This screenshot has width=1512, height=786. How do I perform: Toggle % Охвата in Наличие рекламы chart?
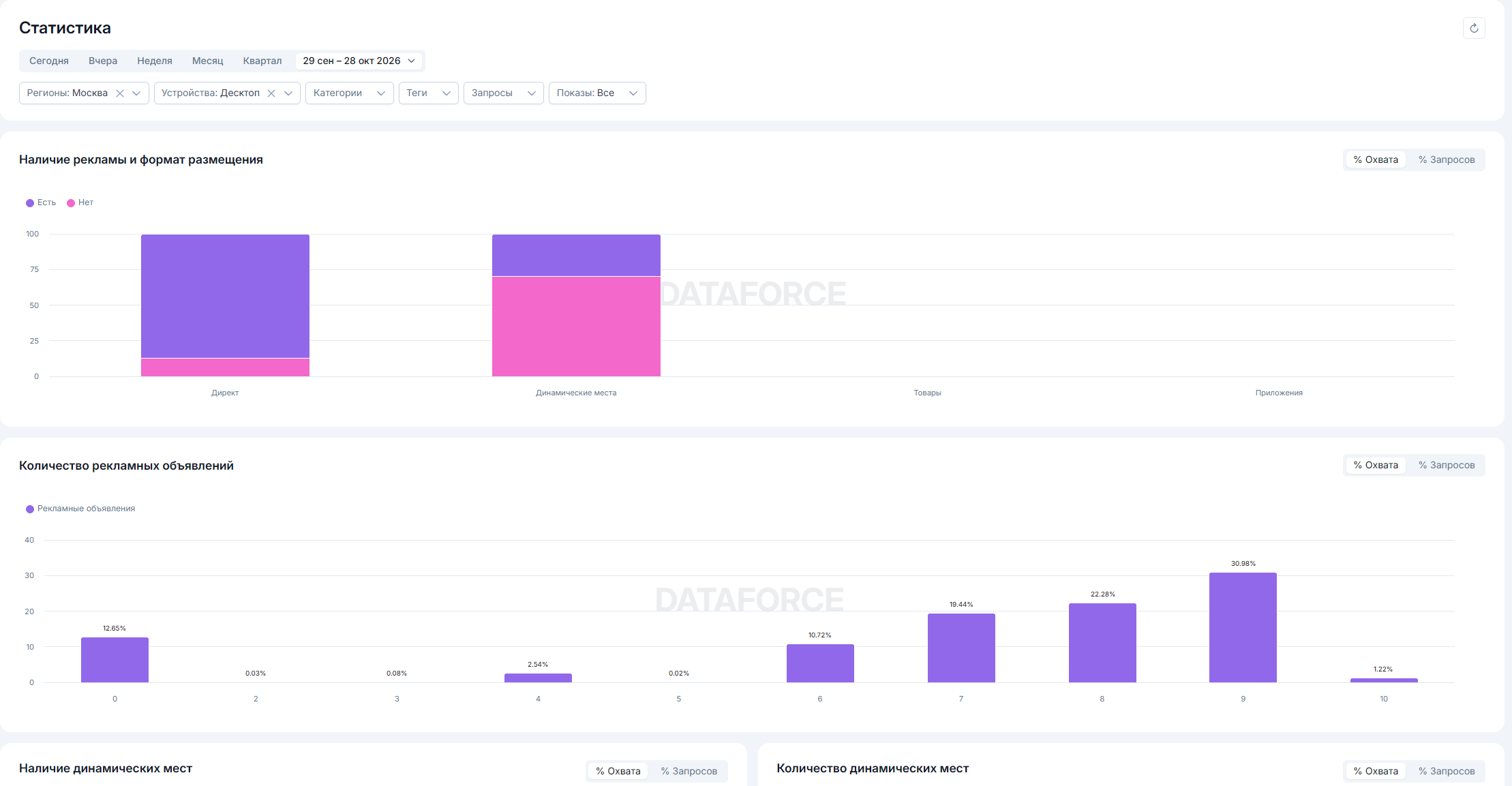(x=1376, y=160)
